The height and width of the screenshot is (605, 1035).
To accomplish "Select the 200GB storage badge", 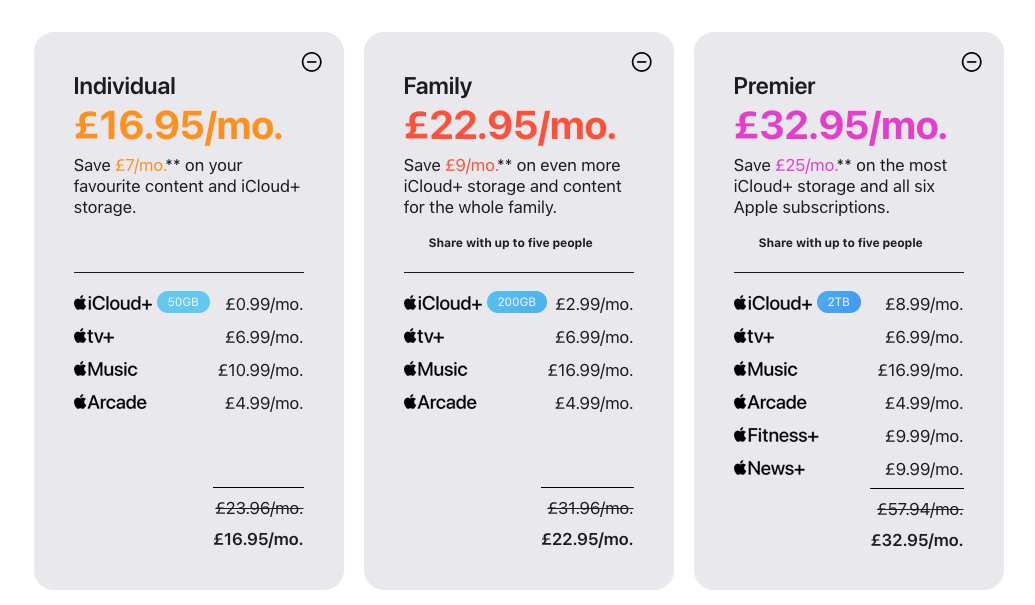I will (517, 302).
